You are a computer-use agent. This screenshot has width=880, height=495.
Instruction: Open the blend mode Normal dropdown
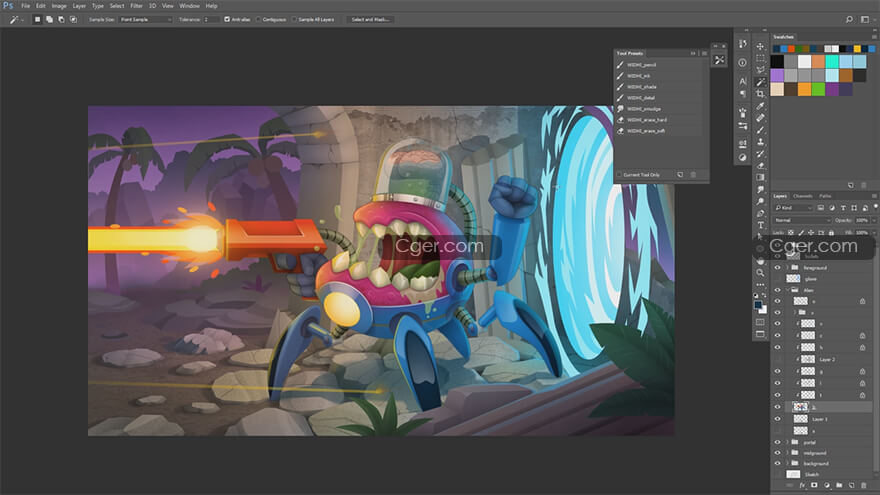click(803, 220)
